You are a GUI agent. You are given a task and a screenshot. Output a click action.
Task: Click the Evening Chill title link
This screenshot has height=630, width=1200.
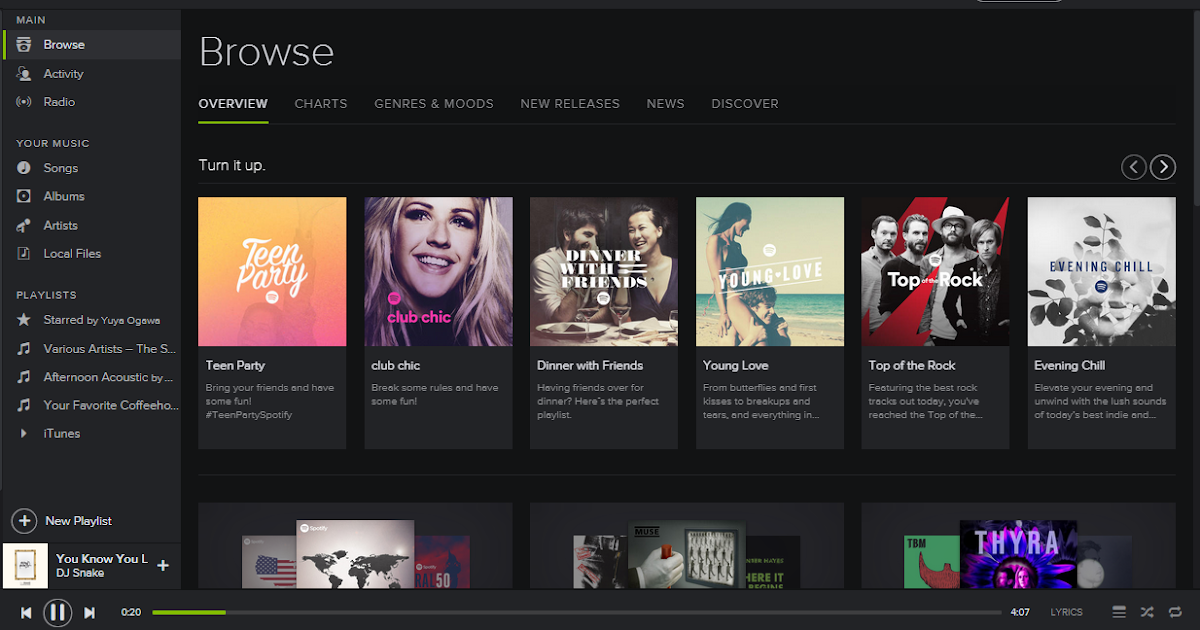pyautogui.click(x=1069, y=366)
